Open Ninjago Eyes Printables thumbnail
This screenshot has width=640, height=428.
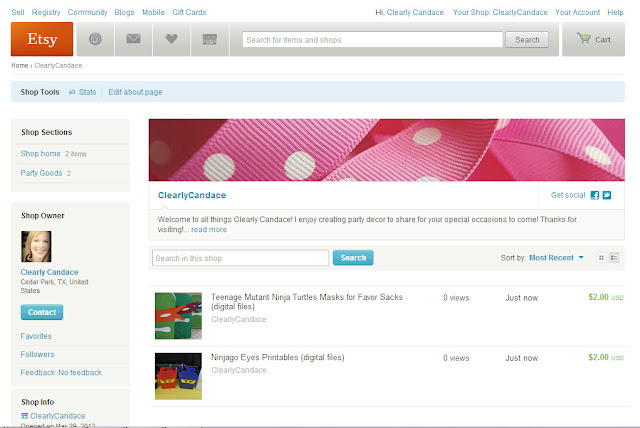178,376
